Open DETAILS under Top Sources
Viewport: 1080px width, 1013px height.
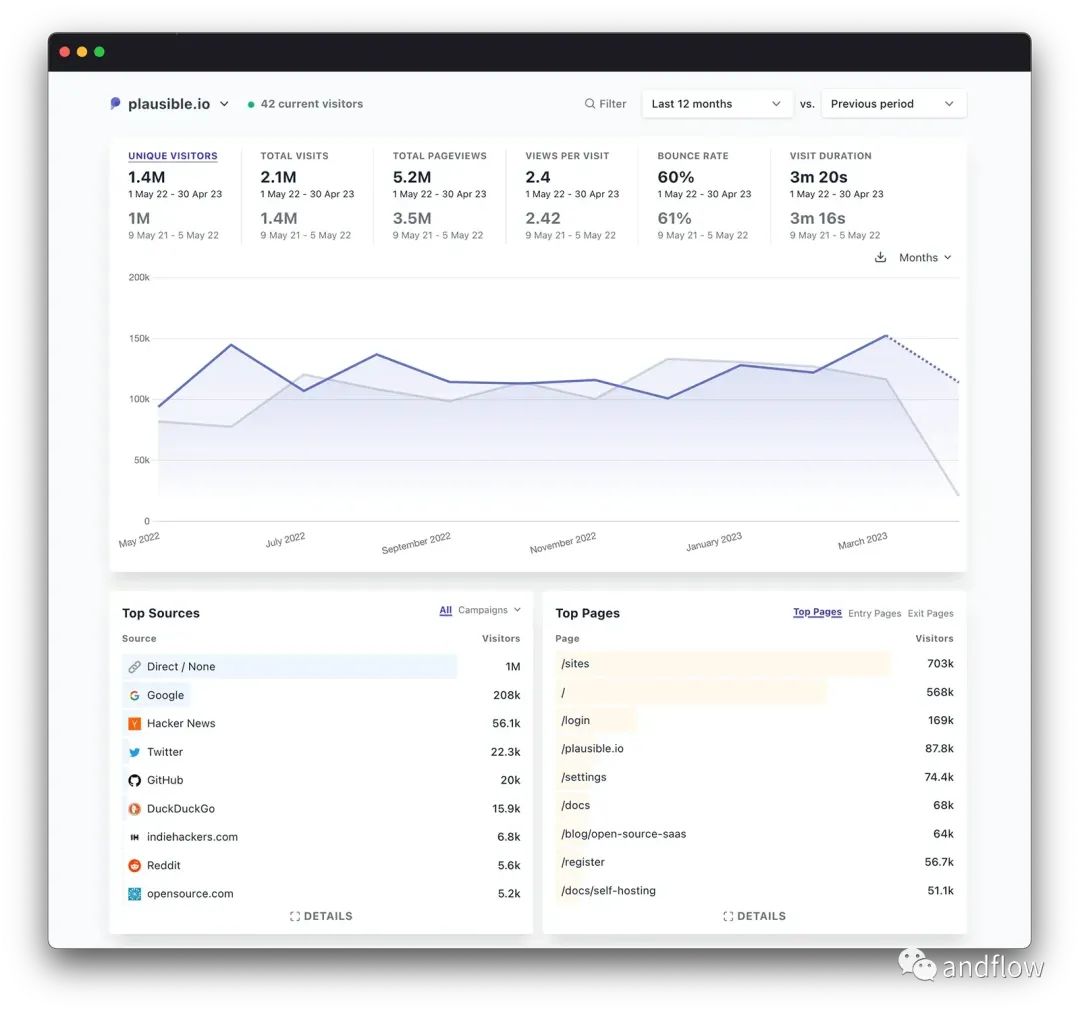click(321, 916)
